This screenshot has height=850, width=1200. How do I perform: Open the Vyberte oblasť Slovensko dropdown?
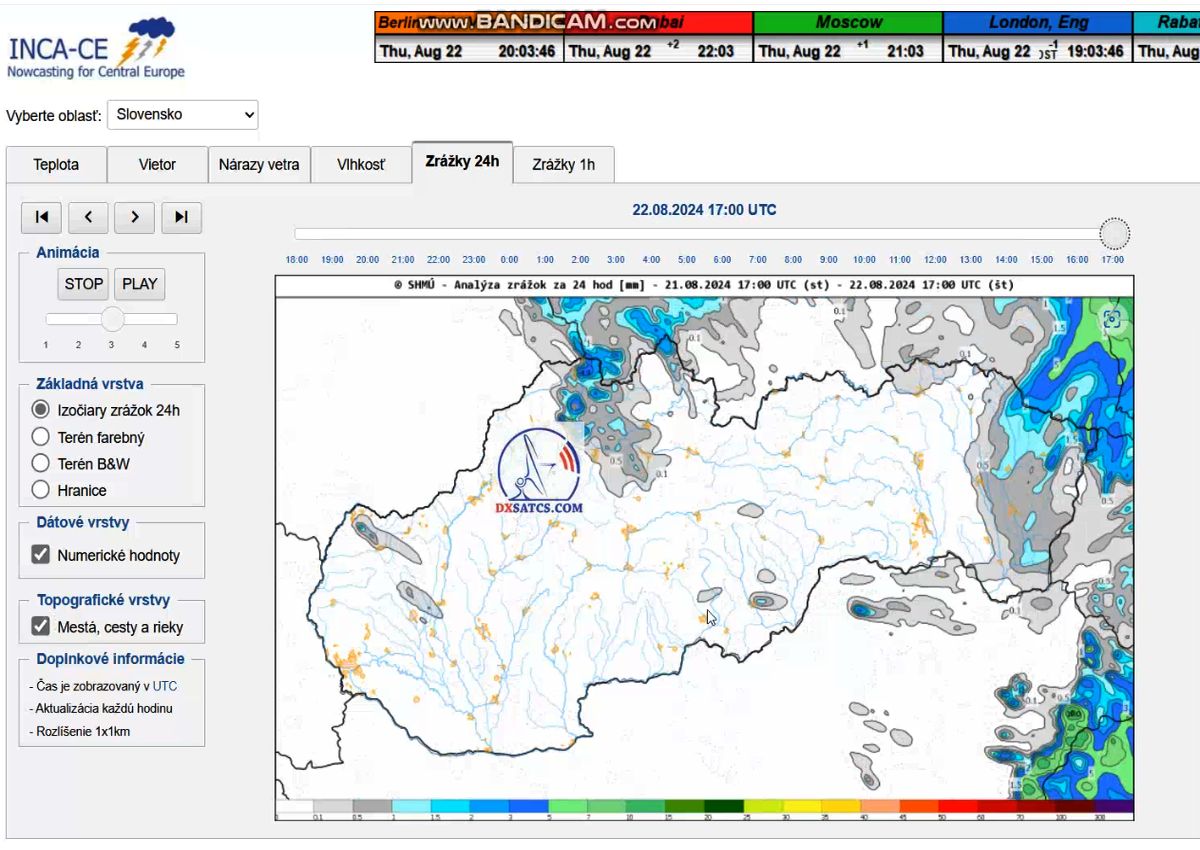(x=182, y=115)
